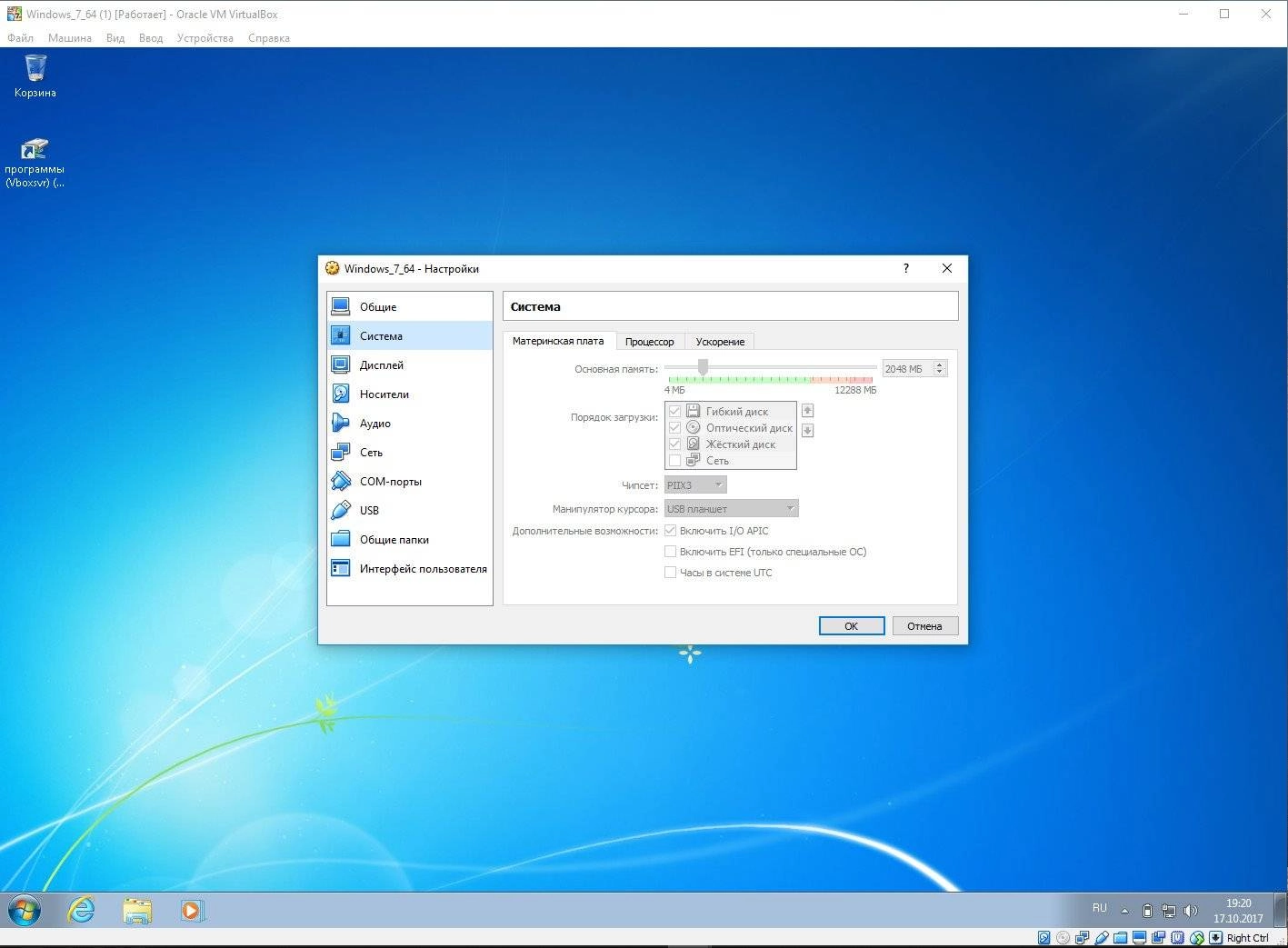Open the Ввод menu
The image size is (1288, 948).
[151, 38]
